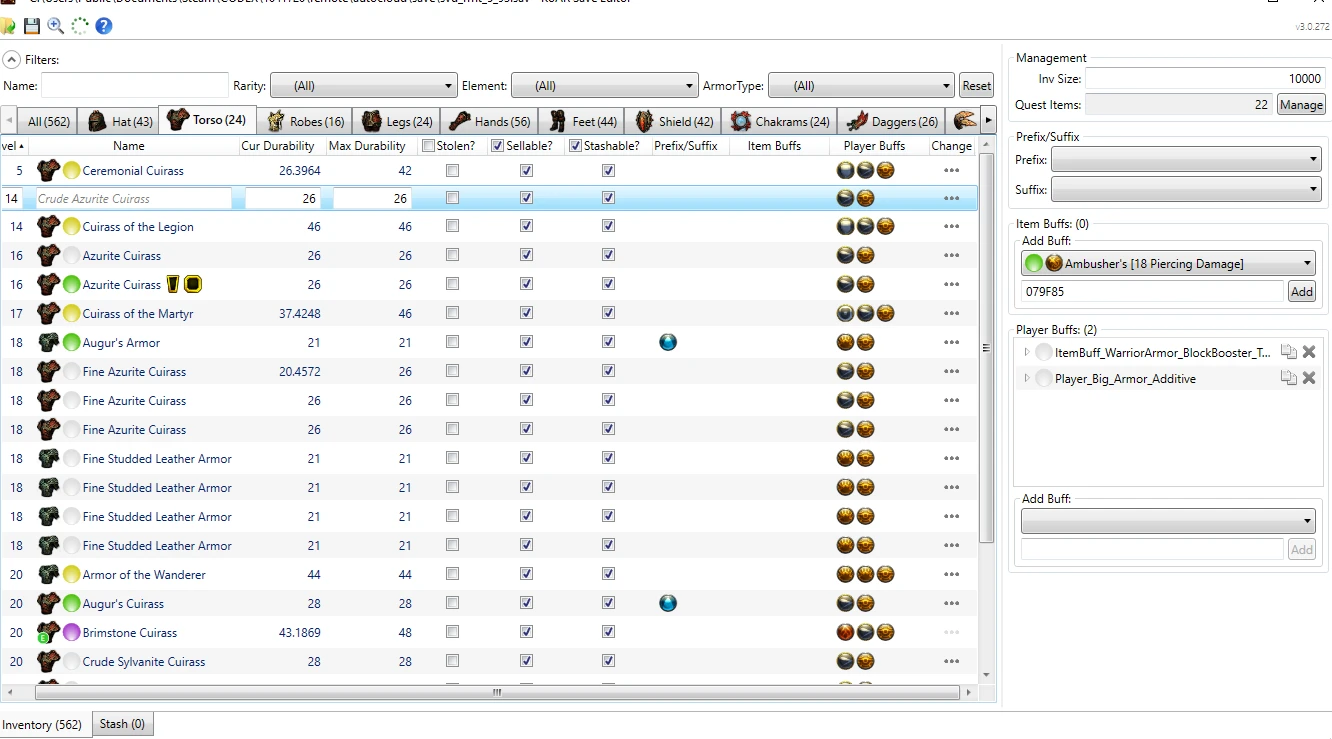The height and width of the screenshot is (739, 1332).
Task: Toggle Stolen checkbox for Ceremonial Cuirass
Action: click(452, 171)
